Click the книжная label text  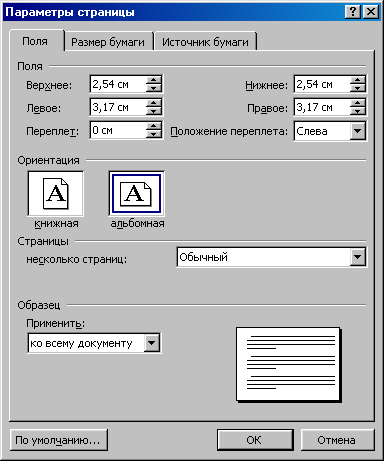click(56, 223)
